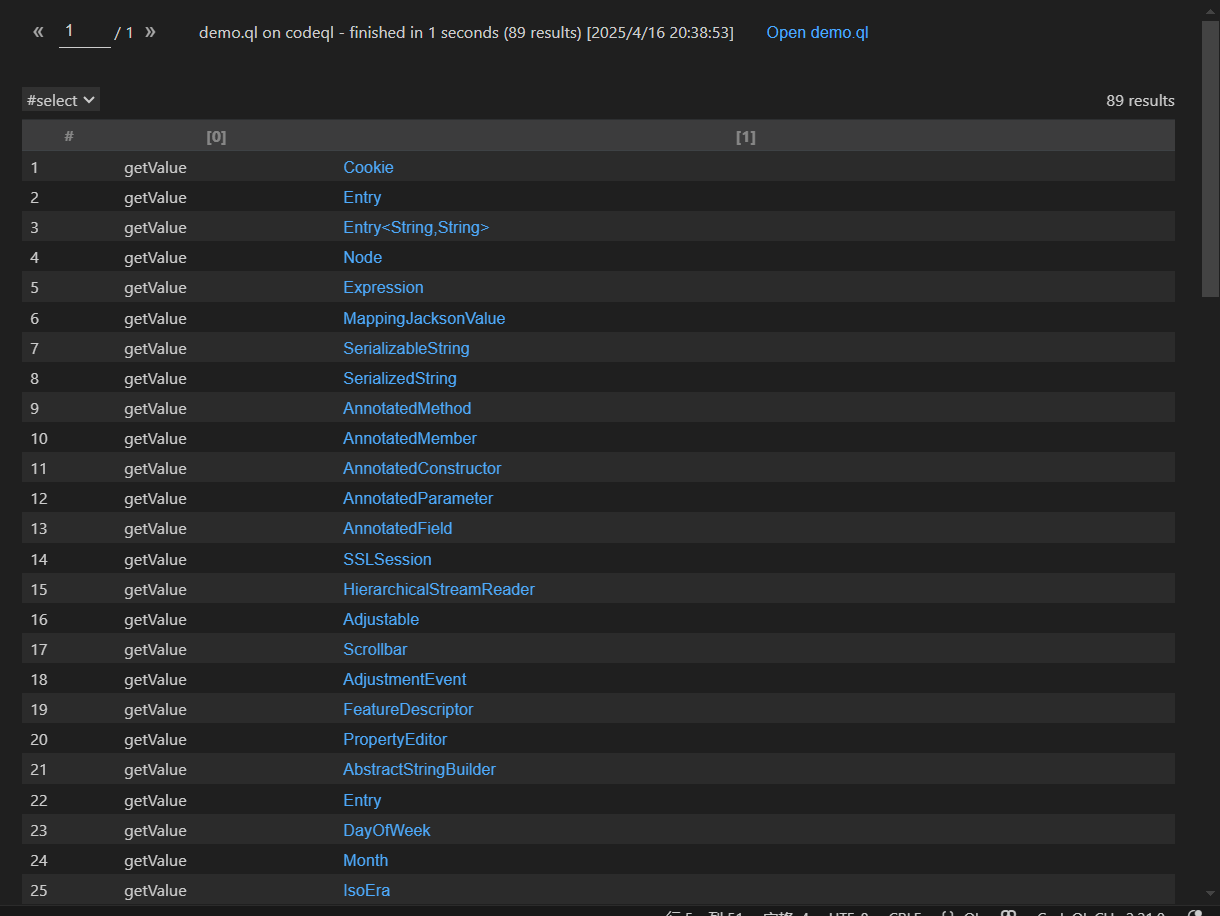
Task: Open the Scrollbar link in row 17
Action: [x=375, y=649]
